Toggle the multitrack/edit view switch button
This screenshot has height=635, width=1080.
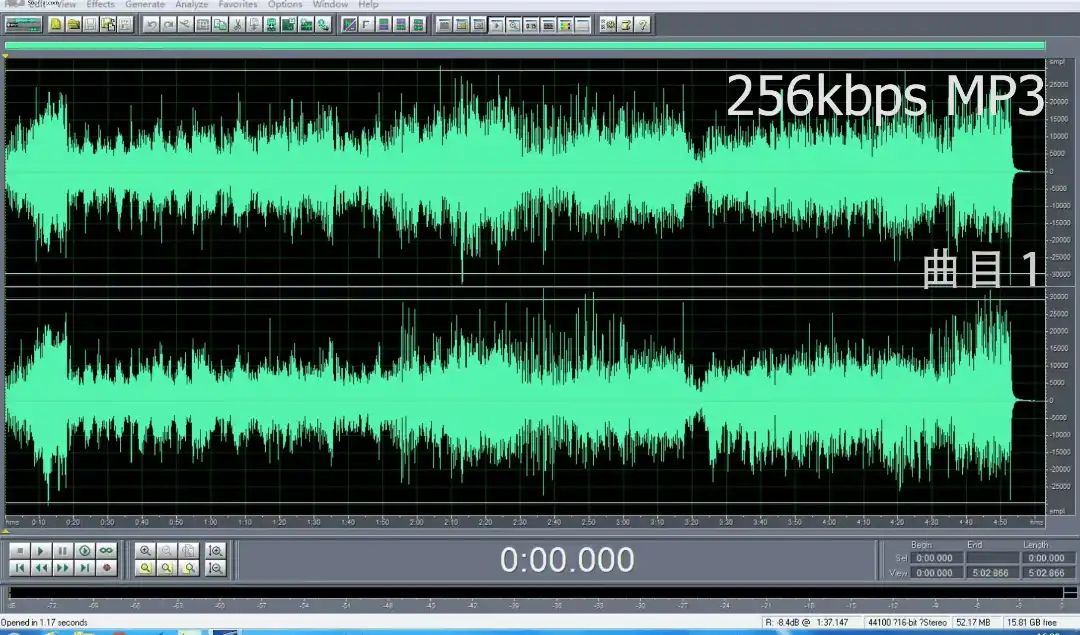21,24
